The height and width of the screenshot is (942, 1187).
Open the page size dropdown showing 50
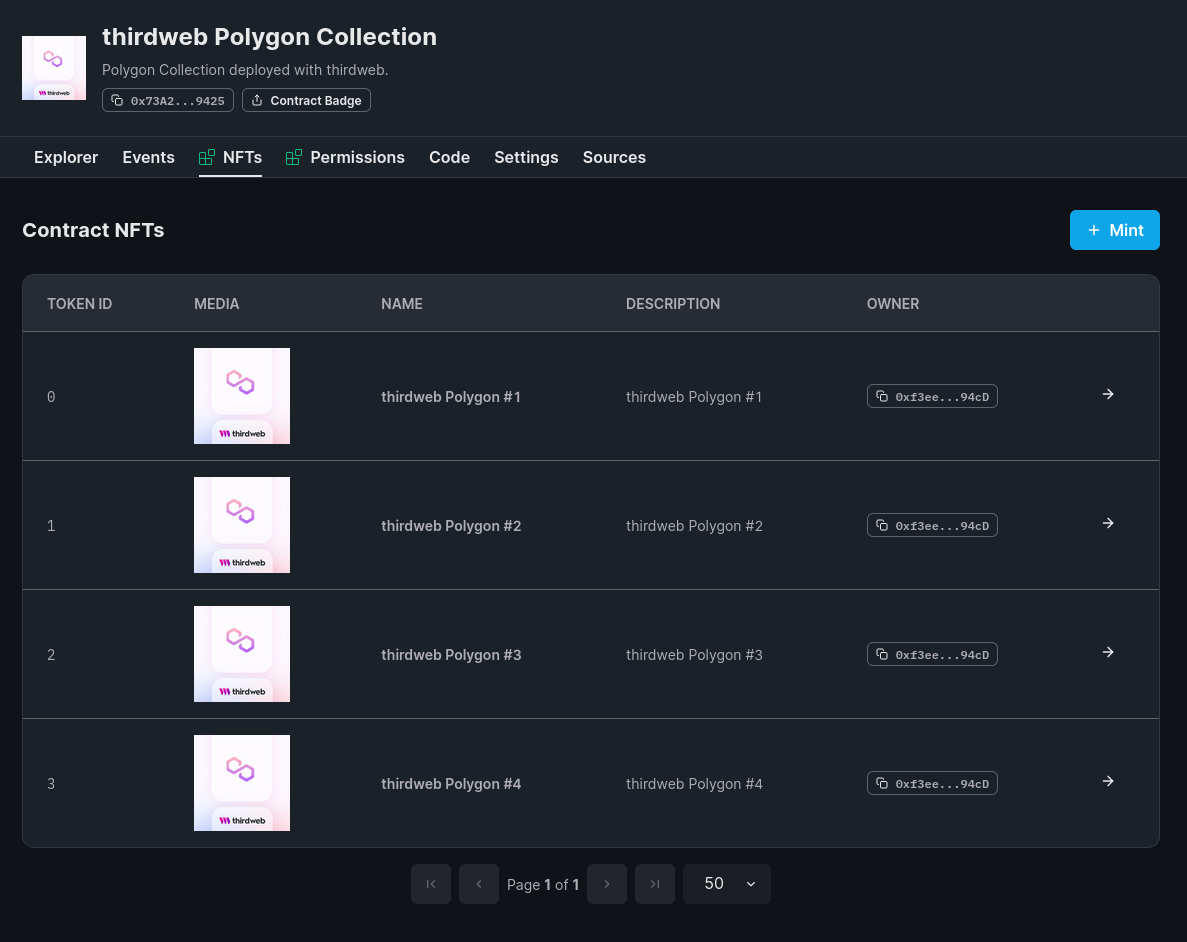click(727, 884)
